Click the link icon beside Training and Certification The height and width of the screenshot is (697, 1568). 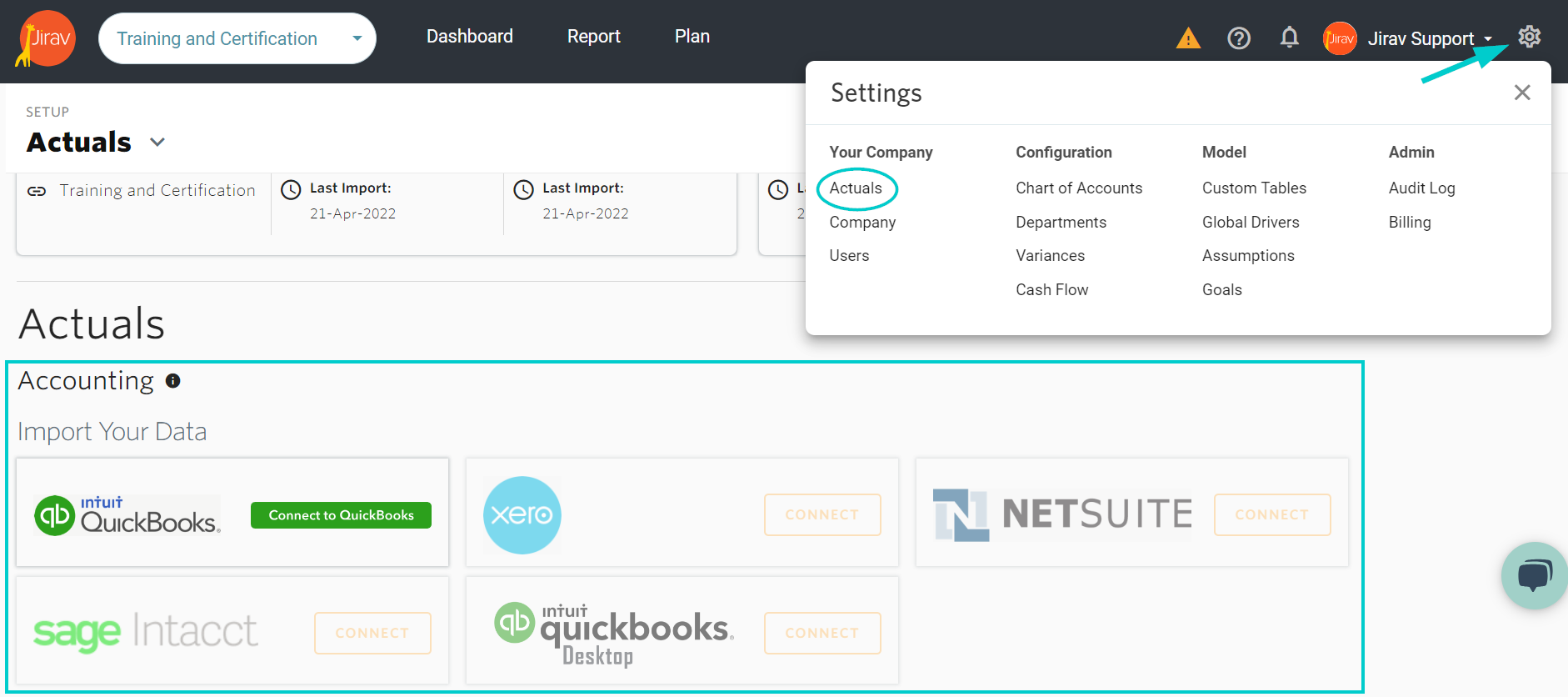click(x=37, y=191)
